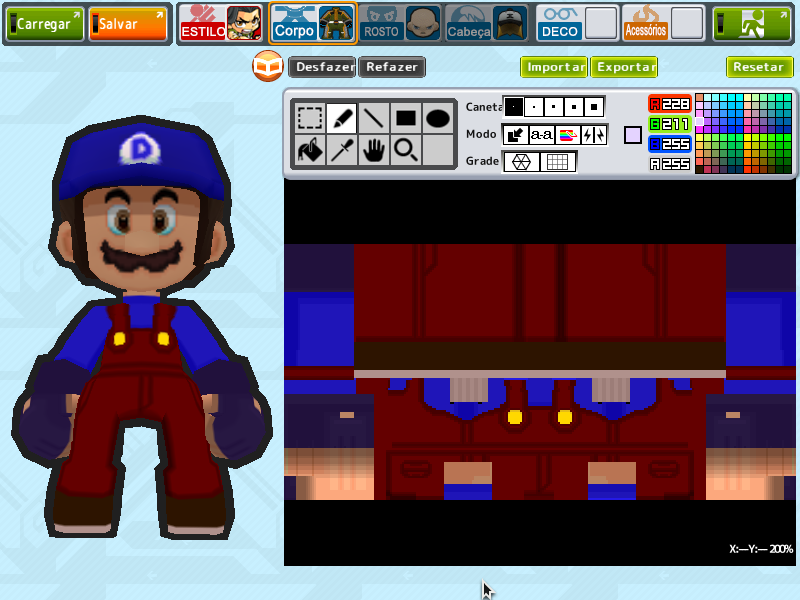Viewport: 800px width, 600px height.
Task: Select the eyedropper color picker tool
Action: [x=342, y=150]
